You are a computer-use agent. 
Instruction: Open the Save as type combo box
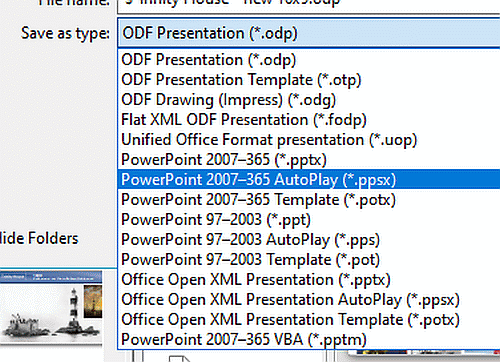(x=309, y=33)
